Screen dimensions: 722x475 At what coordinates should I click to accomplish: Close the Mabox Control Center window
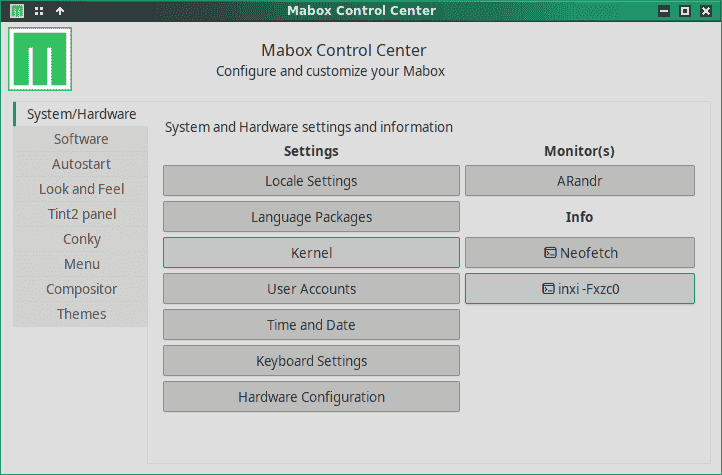tap(706, 11)
